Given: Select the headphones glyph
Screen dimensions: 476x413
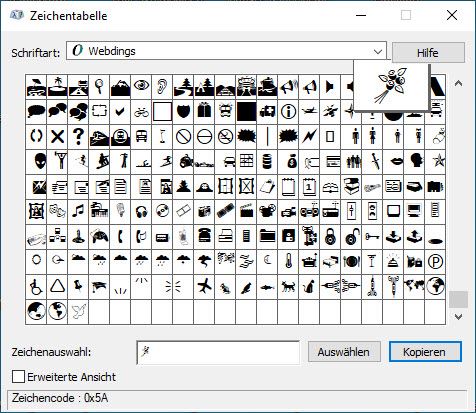Looking at the screenshot, I should [141, 212].
